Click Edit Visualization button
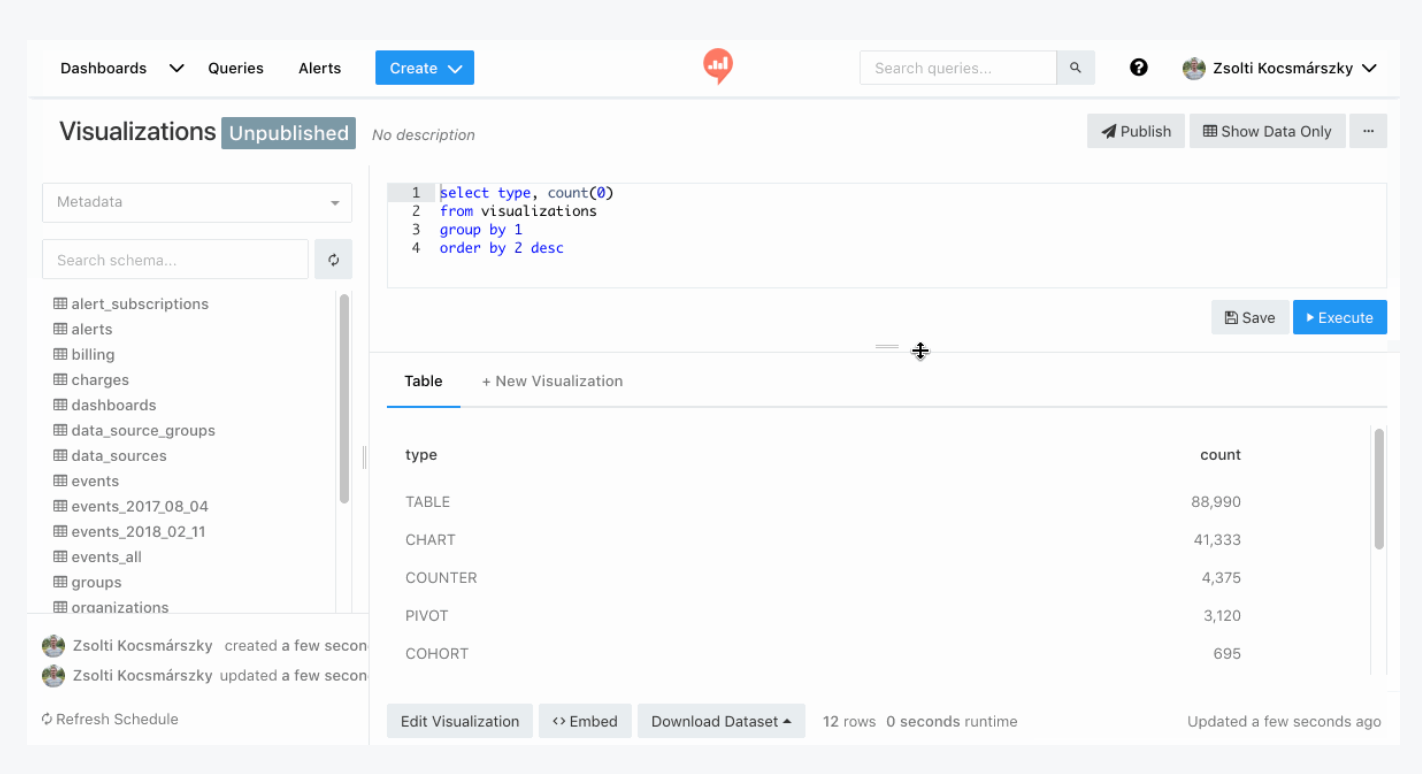 tap(460, 721)
